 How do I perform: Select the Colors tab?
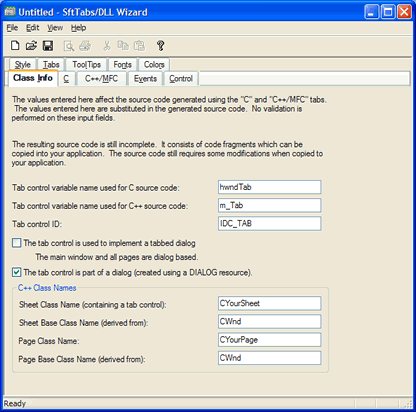[x=154, y=64]
